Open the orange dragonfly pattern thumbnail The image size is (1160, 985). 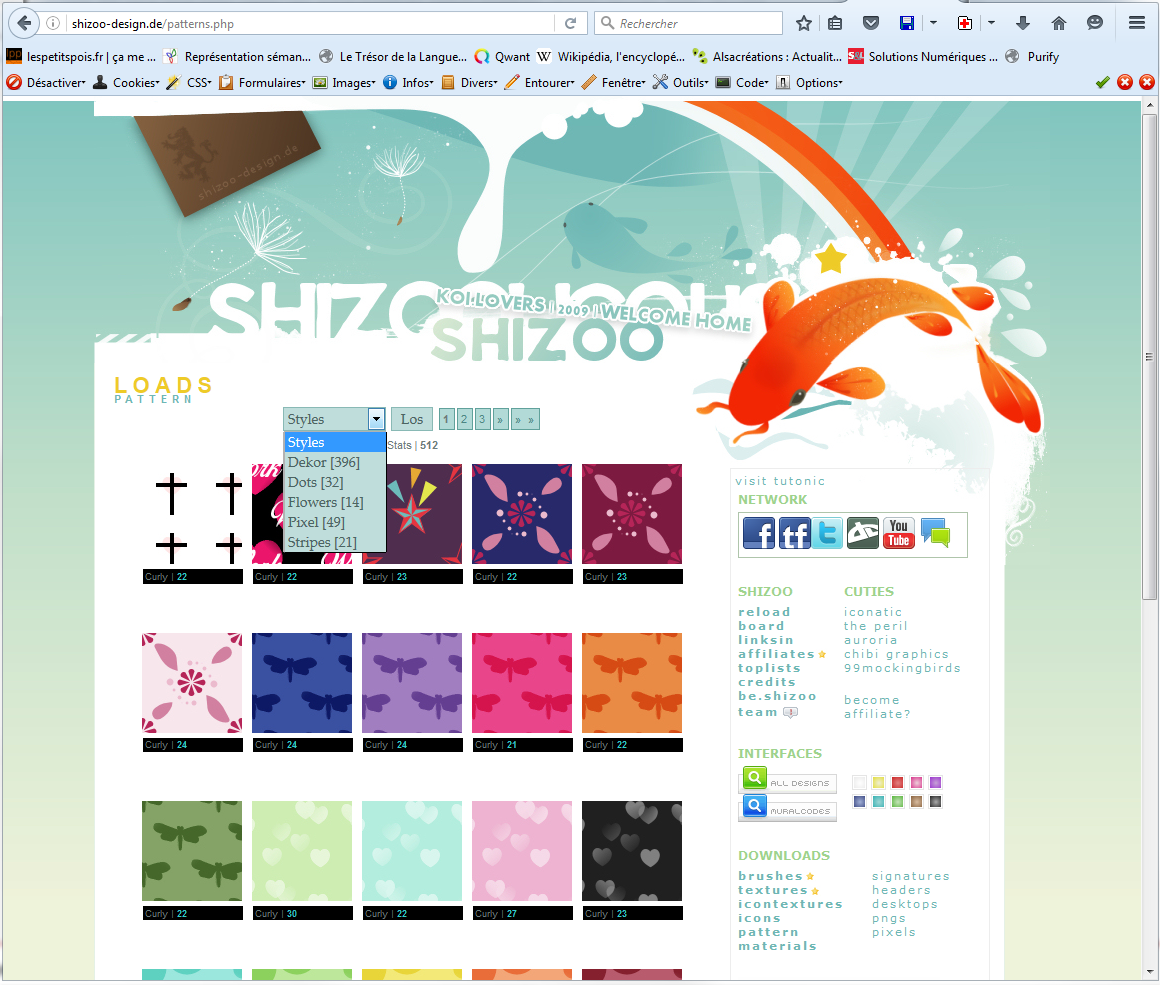(632, 683)
